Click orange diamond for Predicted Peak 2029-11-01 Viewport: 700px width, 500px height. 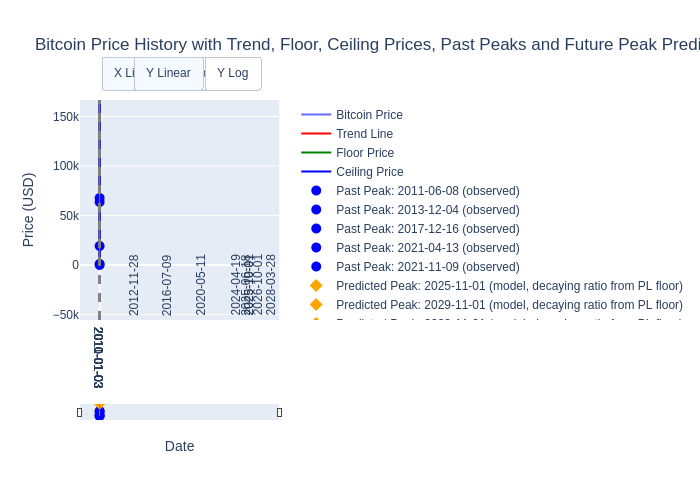316,305
